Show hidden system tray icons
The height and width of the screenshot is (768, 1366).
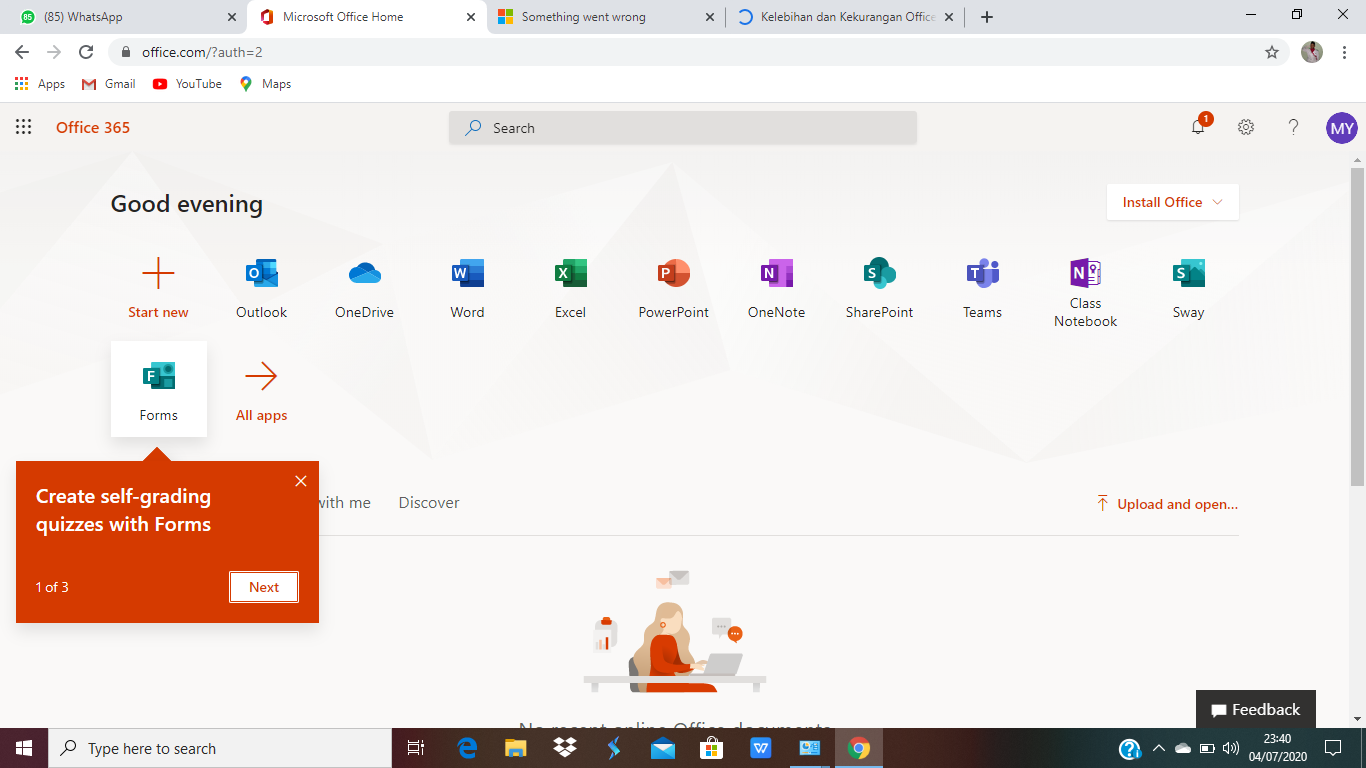pos(1159,748)
